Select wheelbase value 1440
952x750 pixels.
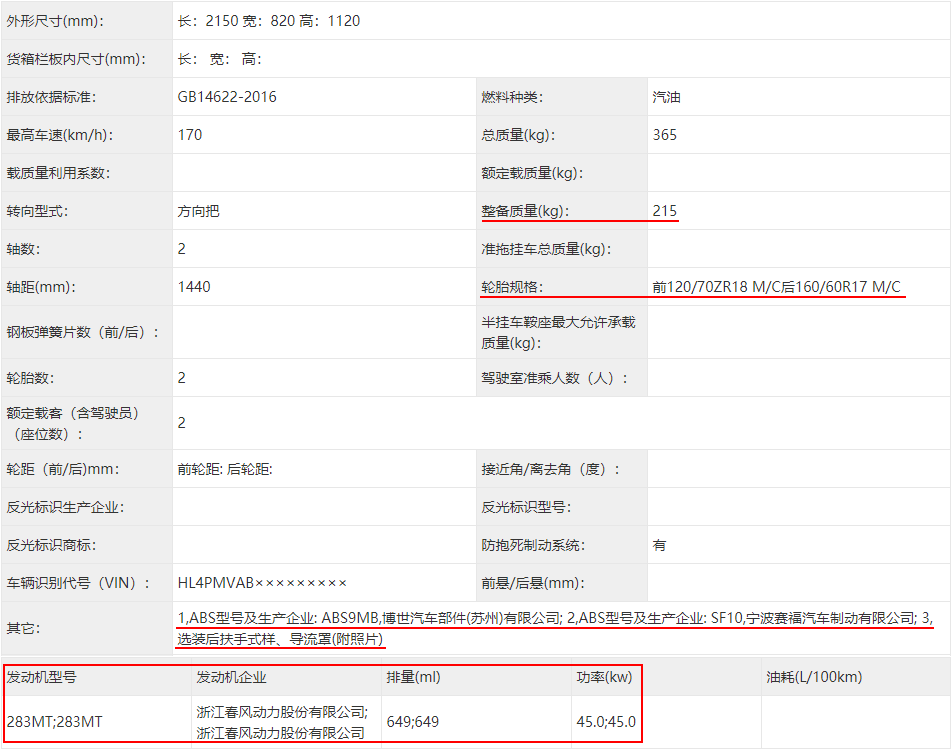click(x=194, y=287)
